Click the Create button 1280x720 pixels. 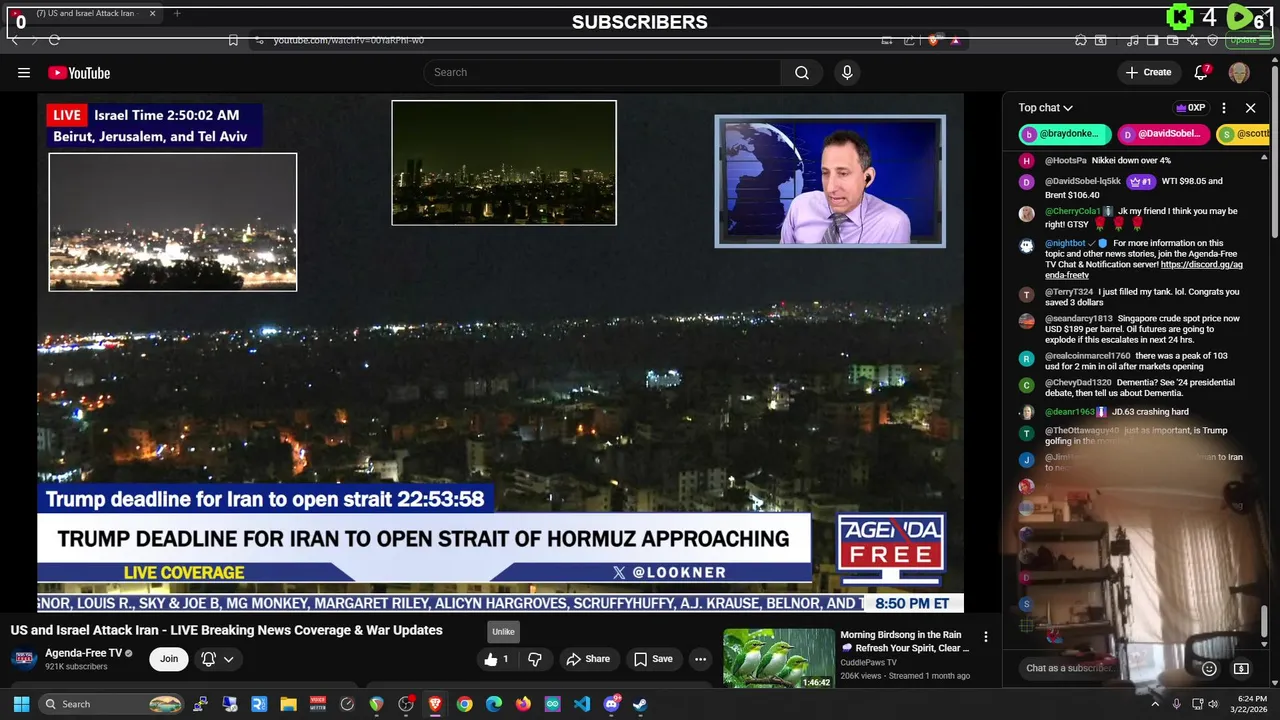(1148, 72)
